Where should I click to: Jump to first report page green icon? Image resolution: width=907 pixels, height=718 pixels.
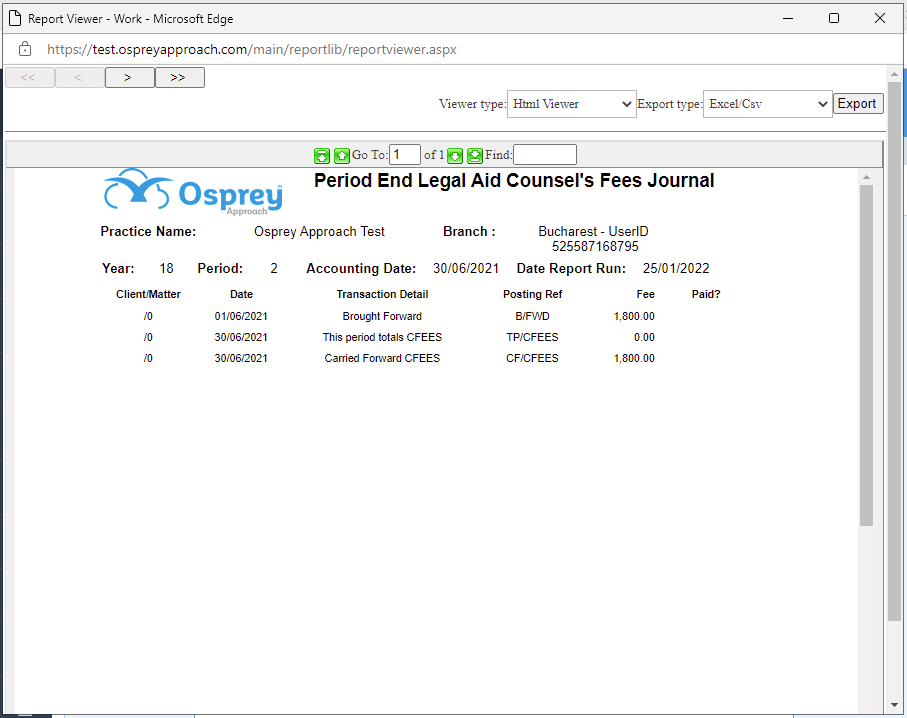click(322, 155)
